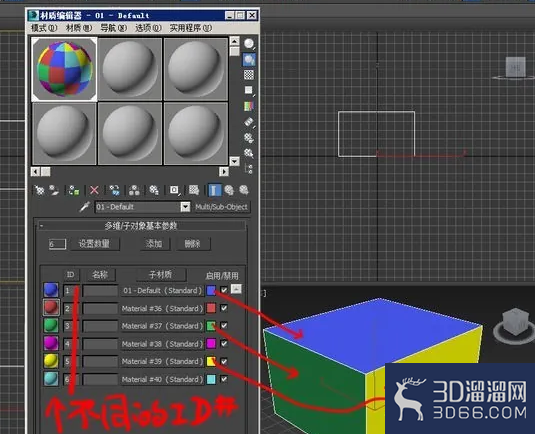Open sub-material 01 - Default (Standard)
535x434 pixels.
162,290
